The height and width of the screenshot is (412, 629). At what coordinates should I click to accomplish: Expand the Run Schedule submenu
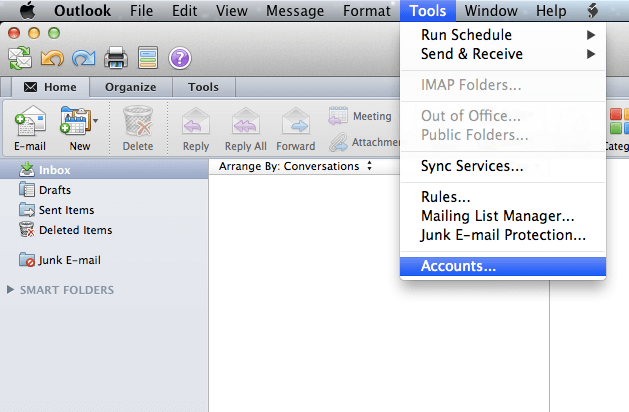point(503,35)
